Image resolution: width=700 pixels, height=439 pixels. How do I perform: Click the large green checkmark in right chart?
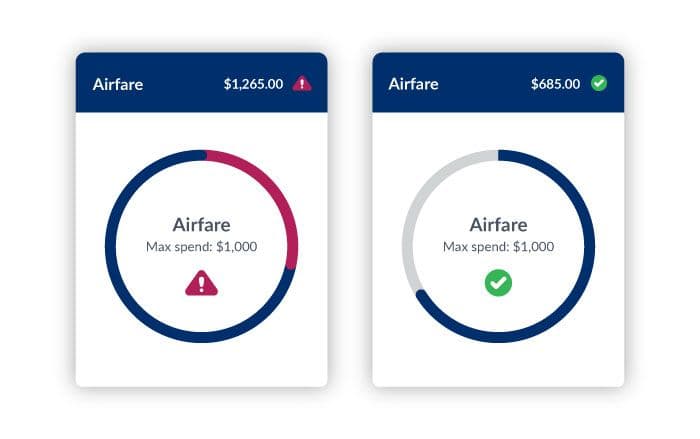click(x=498, y=284)
